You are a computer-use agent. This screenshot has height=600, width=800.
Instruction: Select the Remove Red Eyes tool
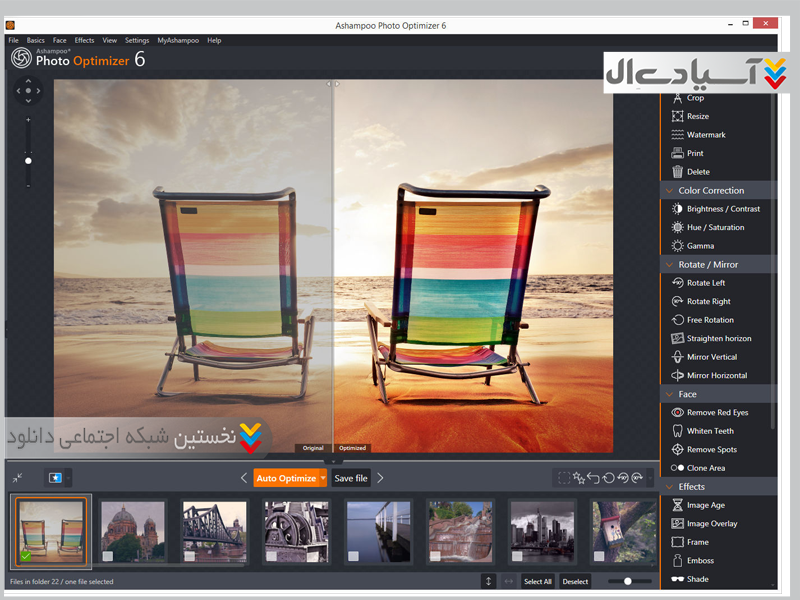tap(678, 412)
